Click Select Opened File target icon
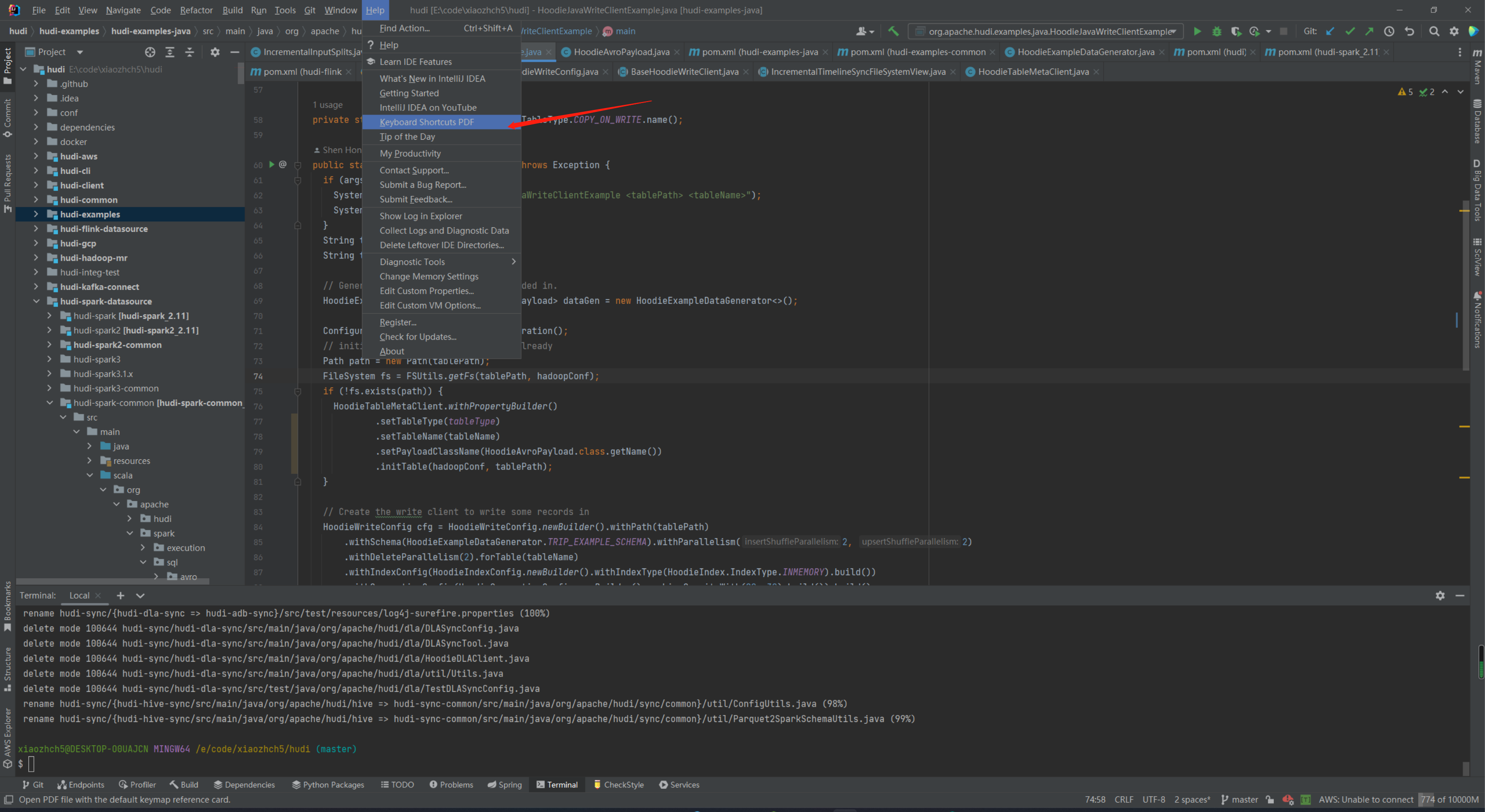The image size is (1485, 812). point(150,52)
